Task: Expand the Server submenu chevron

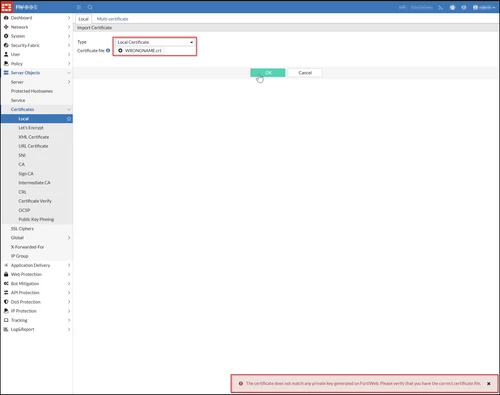Action: pos(69,82)
